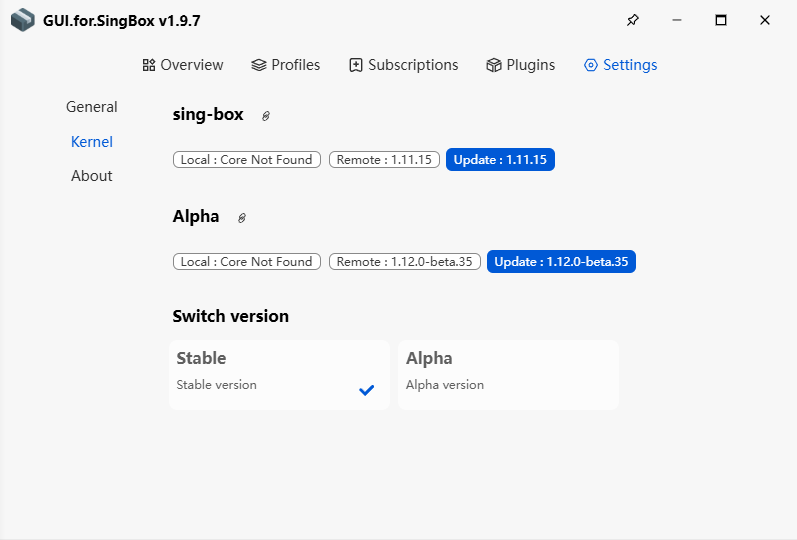
Task: Click the Settings gear icon
Action: click(591, 65)
